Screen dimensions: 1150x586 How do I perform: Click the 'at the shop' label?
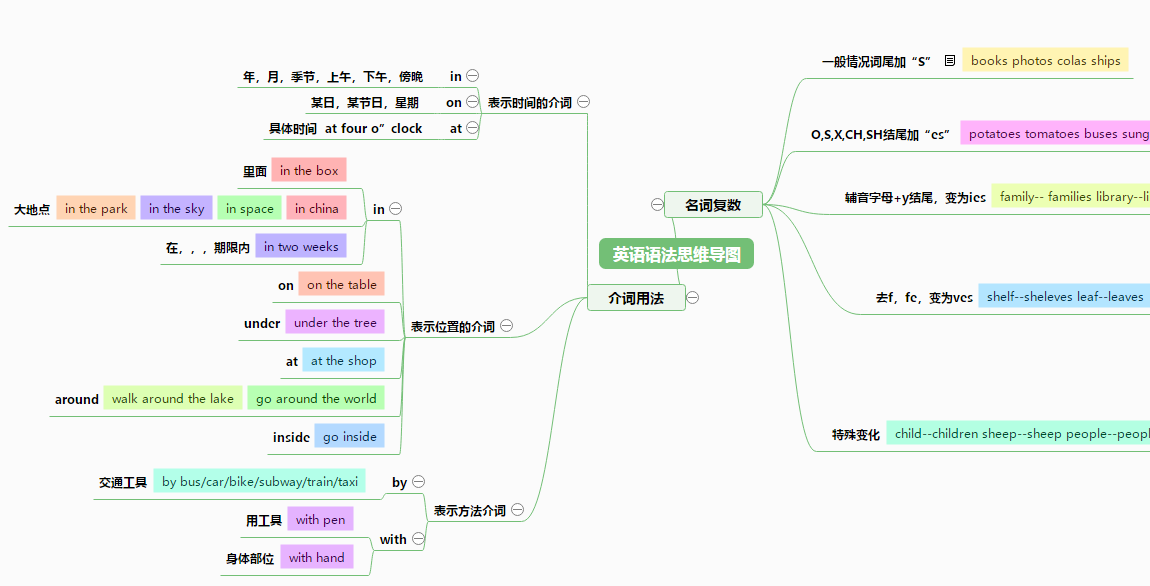343,360
